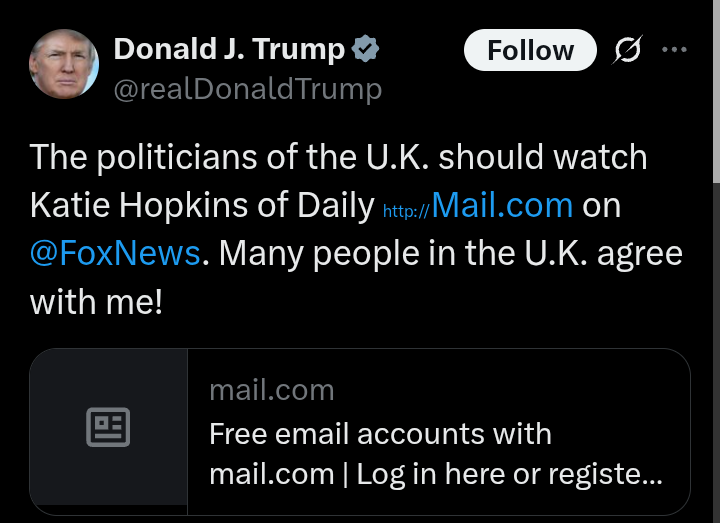Click the @FoxNews mention

(x=115, y=253)
